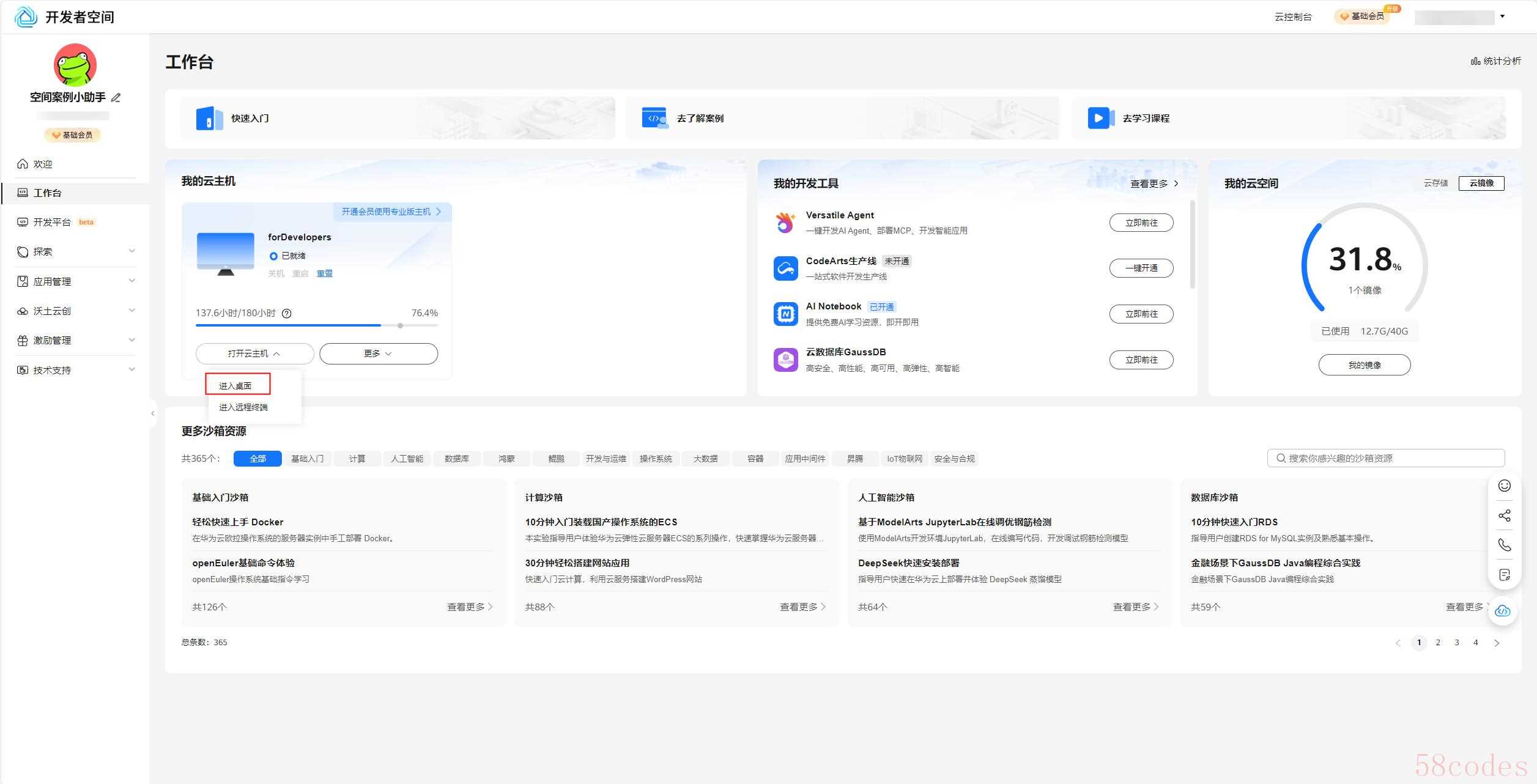Select 进入远程终端 from the open menu

(x=243, y=408)
